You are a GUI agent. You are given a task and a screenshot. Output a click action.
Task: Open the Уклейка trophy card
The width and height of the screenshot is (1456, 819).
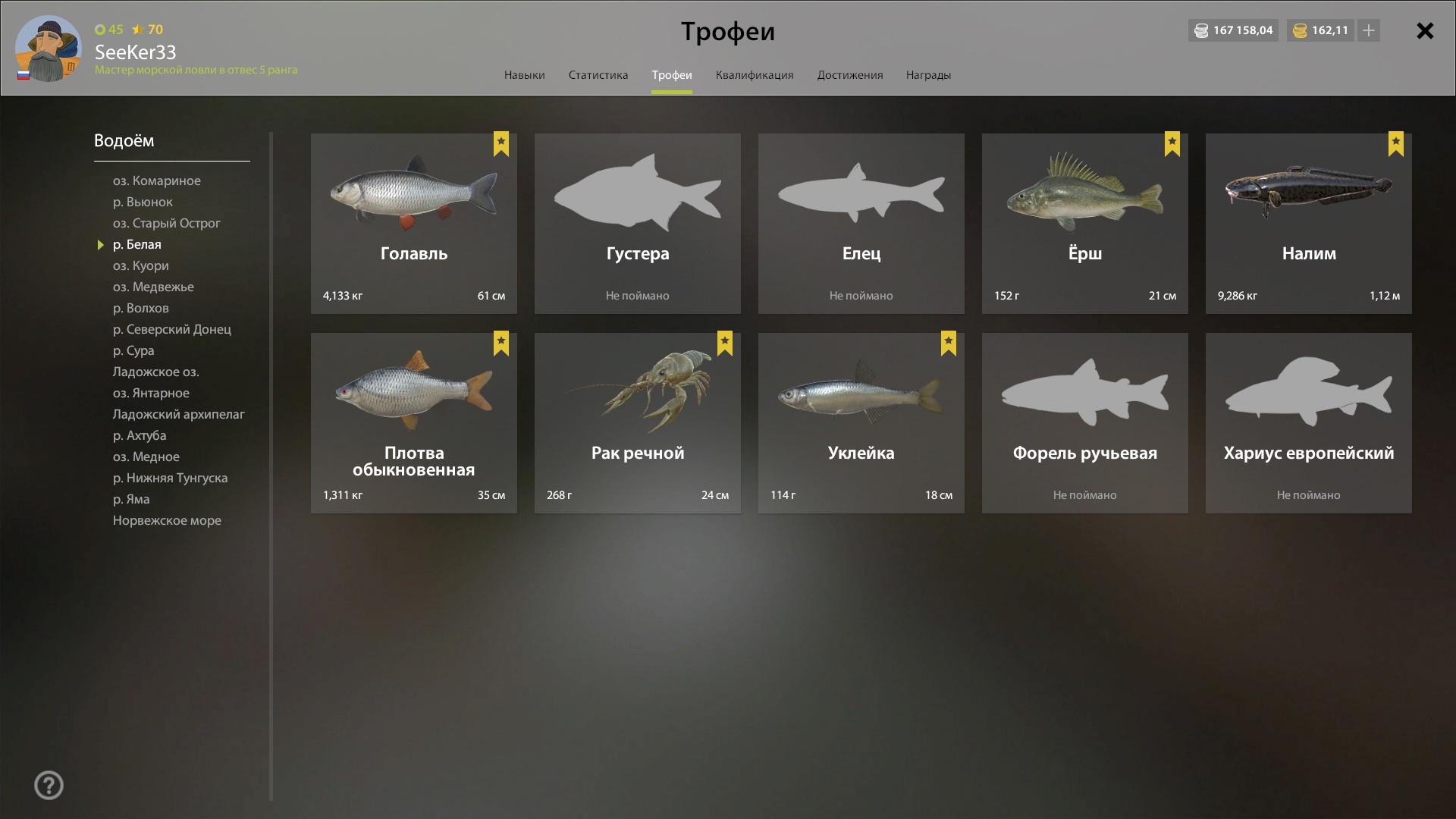861,423
